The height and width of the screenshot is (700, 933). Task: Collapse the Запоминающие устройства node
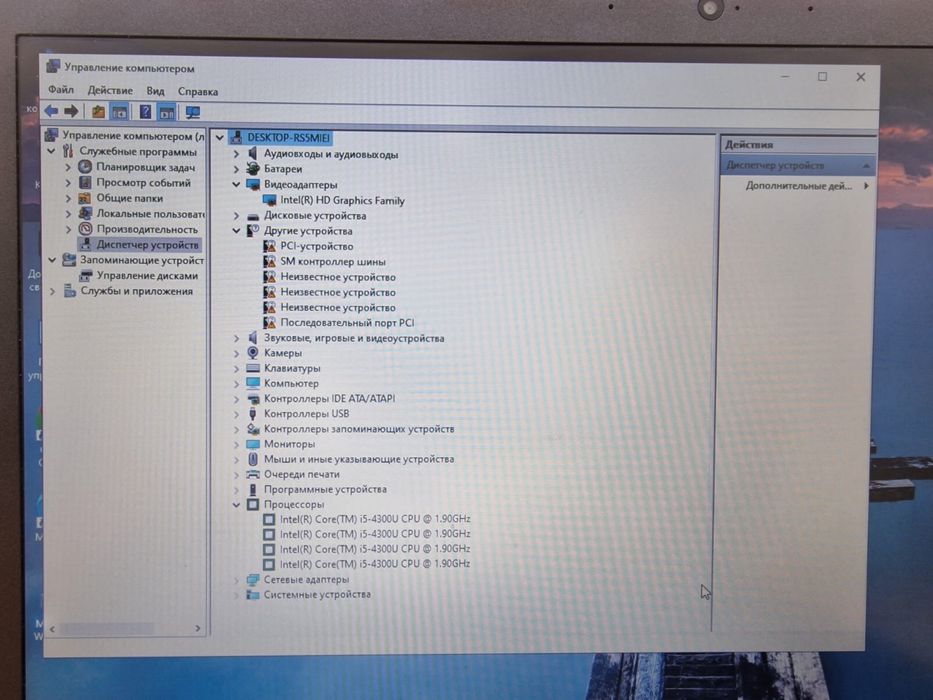click(52, 260)
